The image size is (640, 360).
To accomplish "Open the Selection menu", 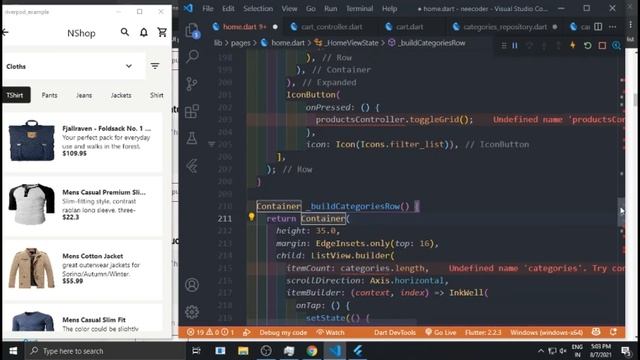I will coord(258,9).
